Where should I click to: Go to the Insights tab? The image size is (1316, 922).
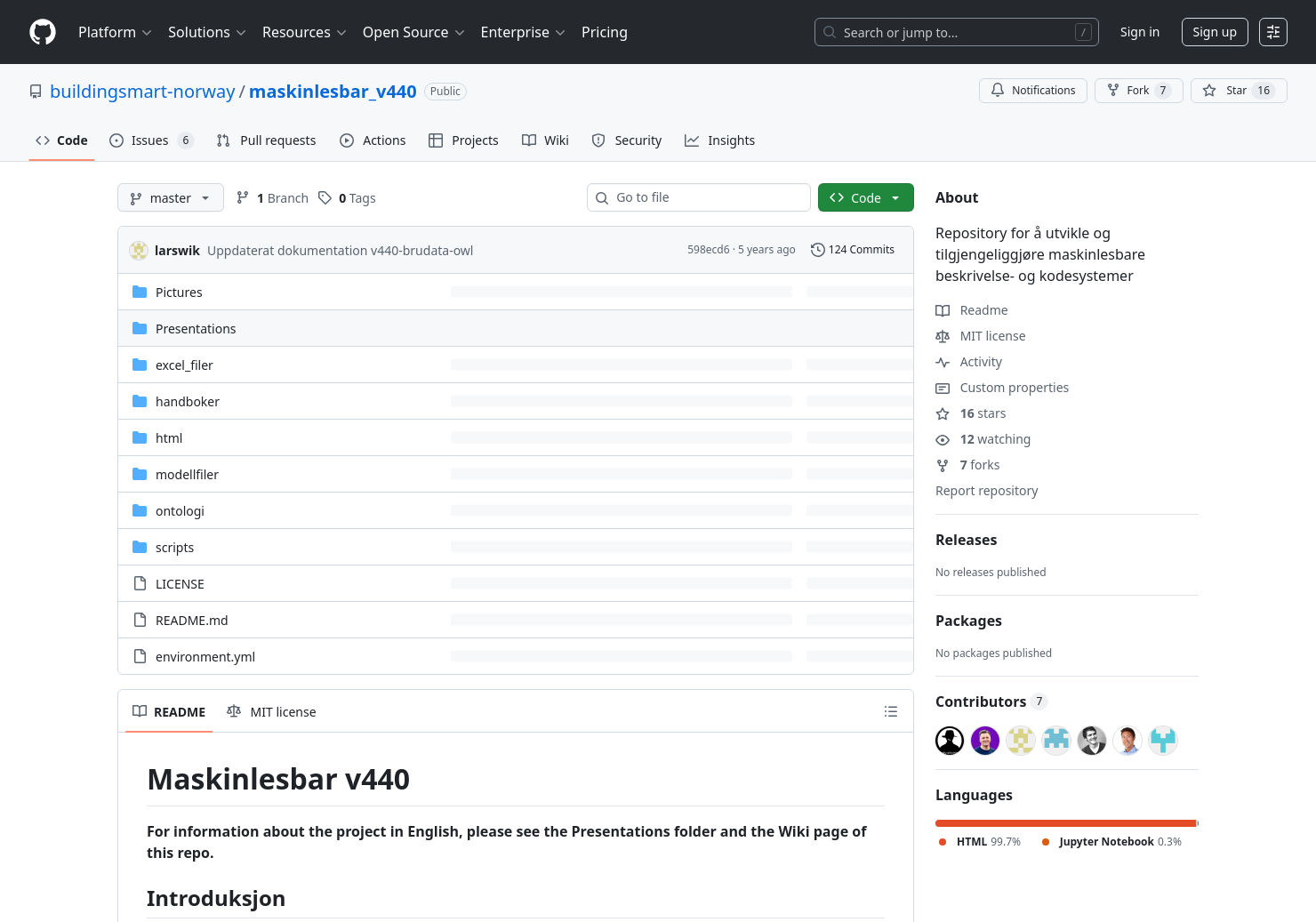click(719, 140)
